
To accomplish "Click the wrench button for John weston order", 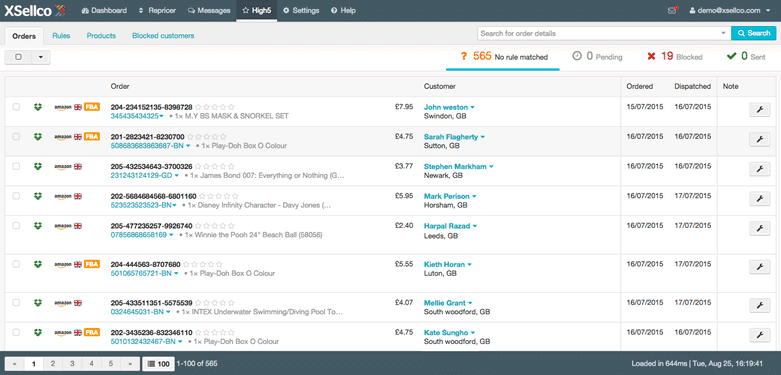I will (760, 110).
